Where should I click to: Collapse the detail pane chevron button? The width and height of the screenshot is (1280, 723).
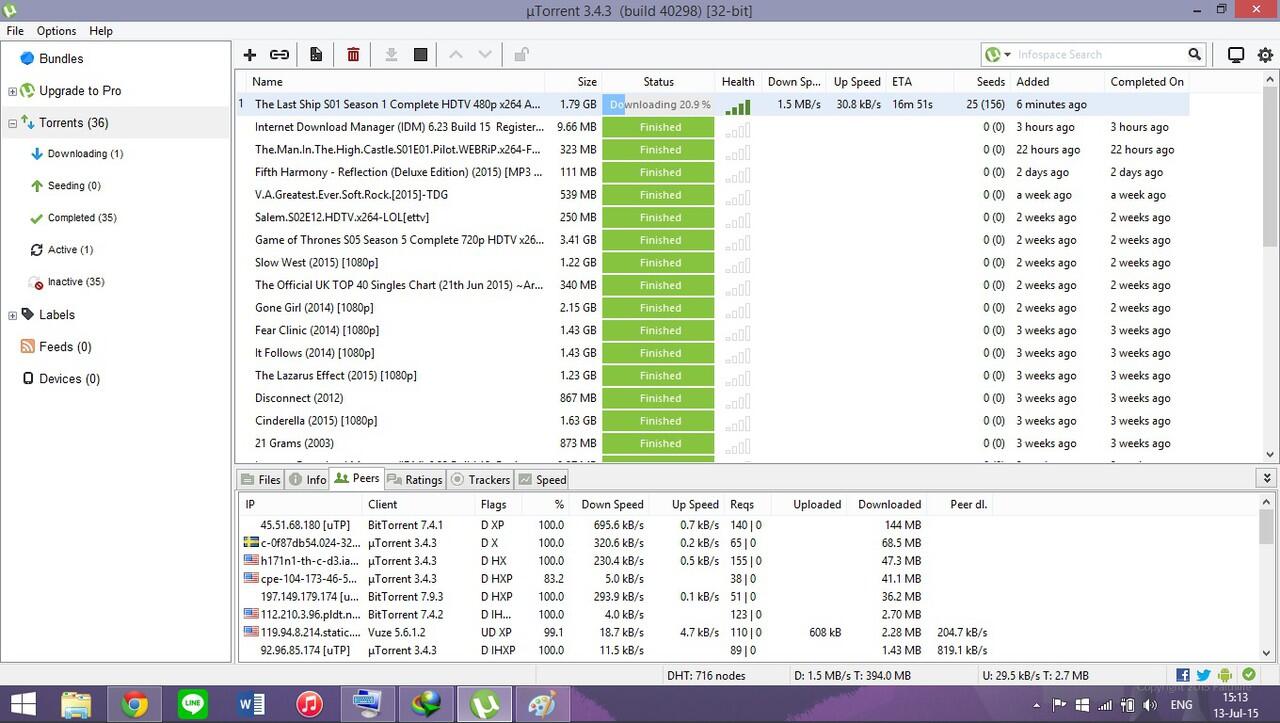click(1268, 479)
